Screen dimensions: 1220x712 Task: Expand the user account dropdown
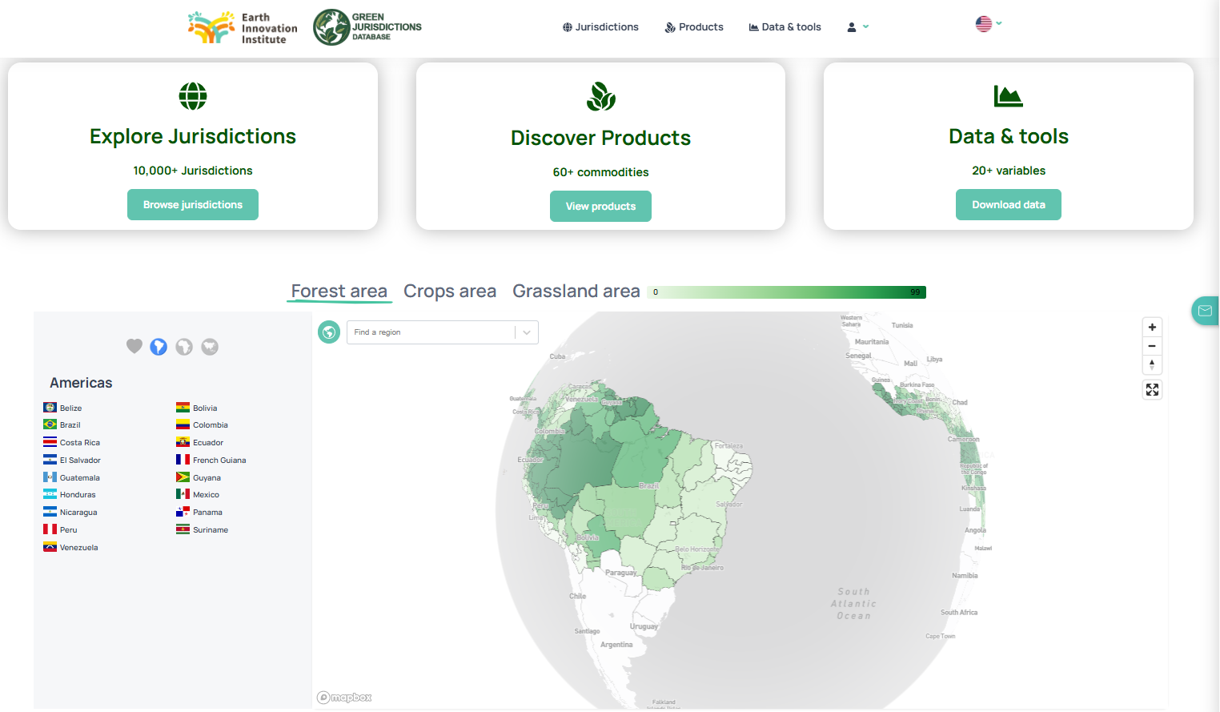point(858,27)
